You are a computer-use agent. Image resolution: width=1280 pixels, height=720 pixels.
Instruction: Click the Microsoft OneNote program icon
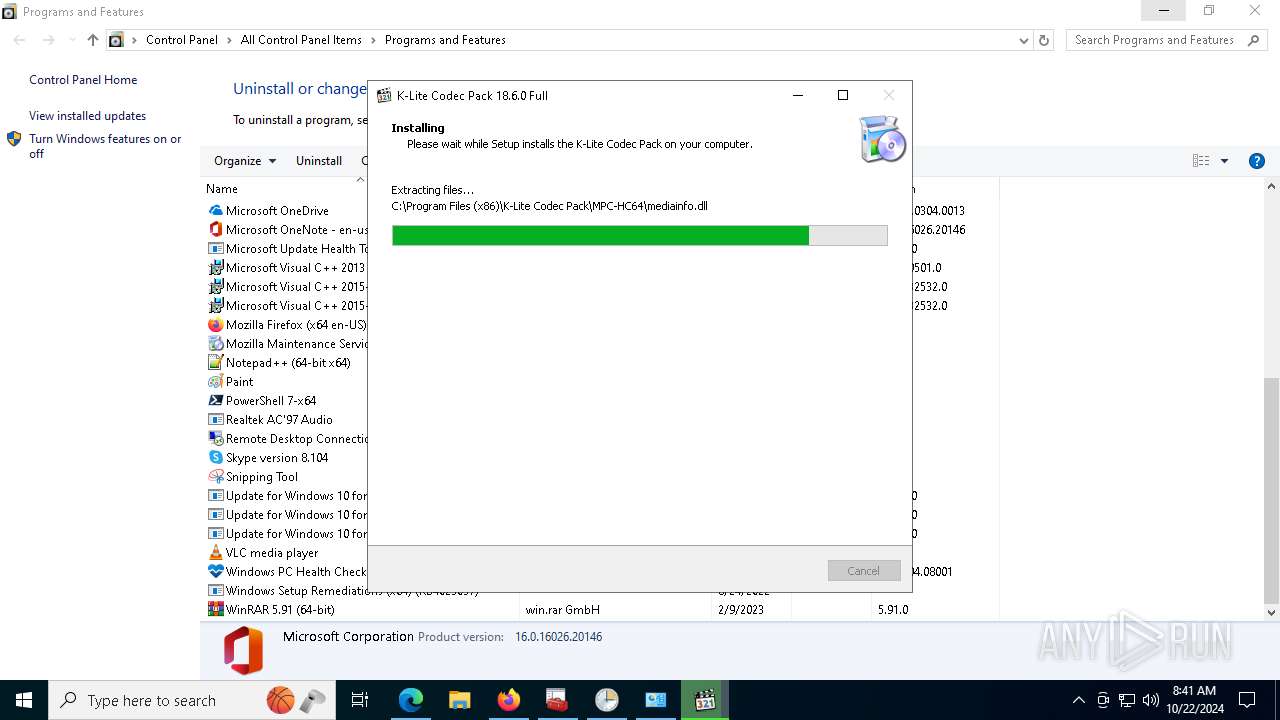[x=215, y=229]
